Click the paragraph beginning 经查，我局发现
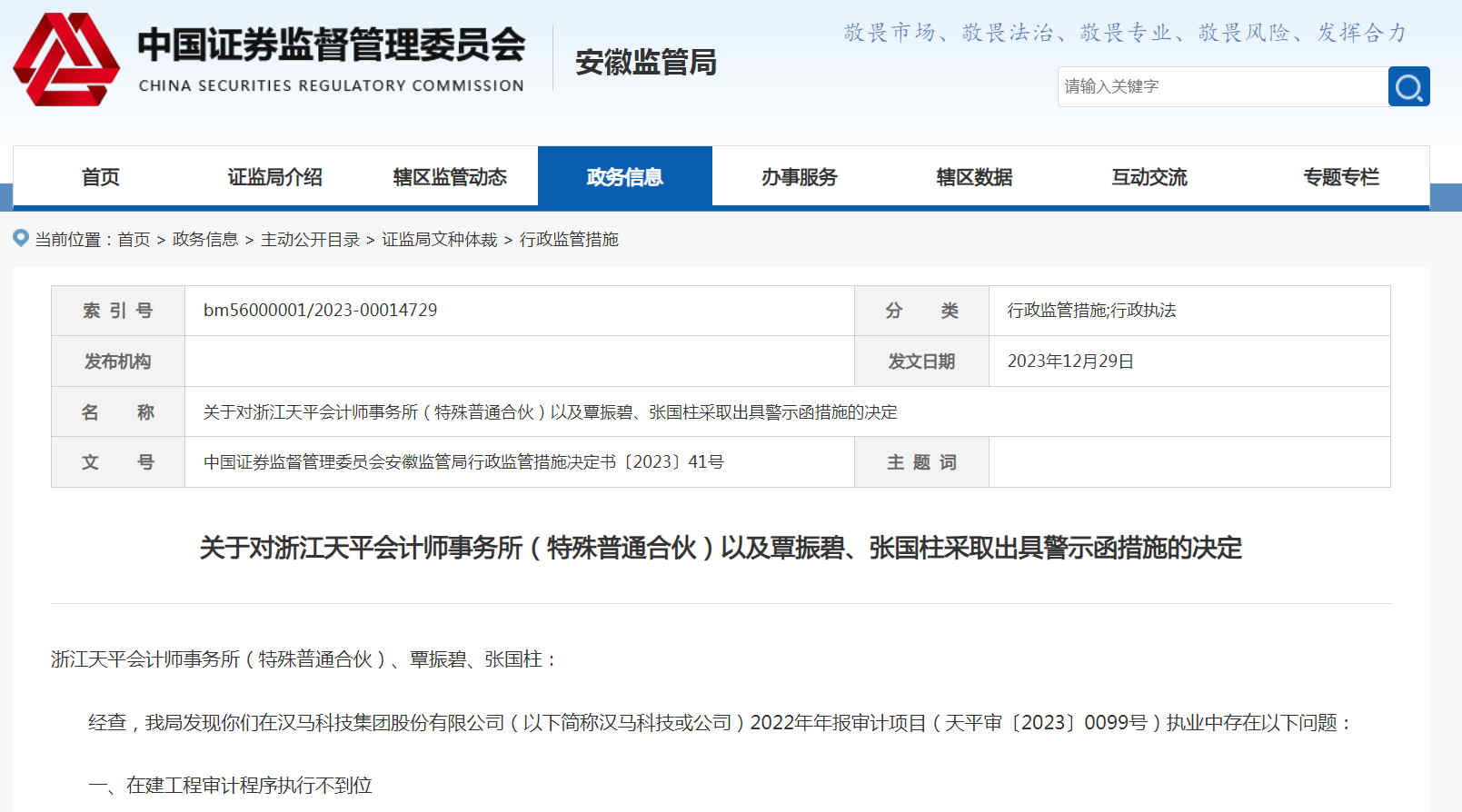The image size is (1462, 812). tap(721, 723)
